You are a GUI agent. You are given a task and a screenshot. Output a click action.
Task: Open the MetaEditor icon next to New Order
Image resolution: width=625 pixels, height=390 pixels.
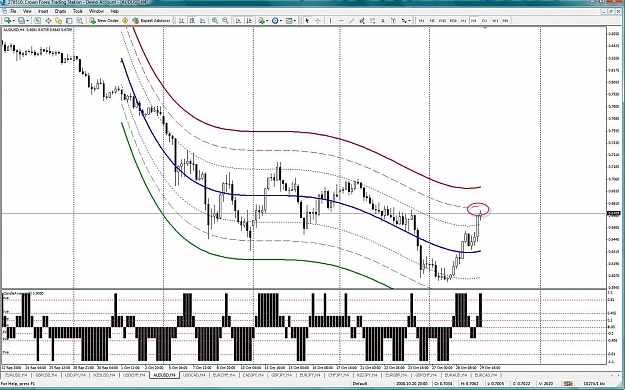point(125,20)
